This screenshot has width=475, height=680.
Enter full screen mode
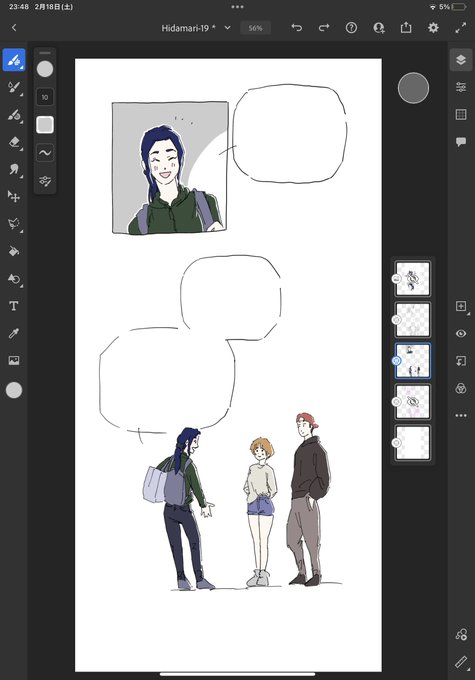click(461, 28)
